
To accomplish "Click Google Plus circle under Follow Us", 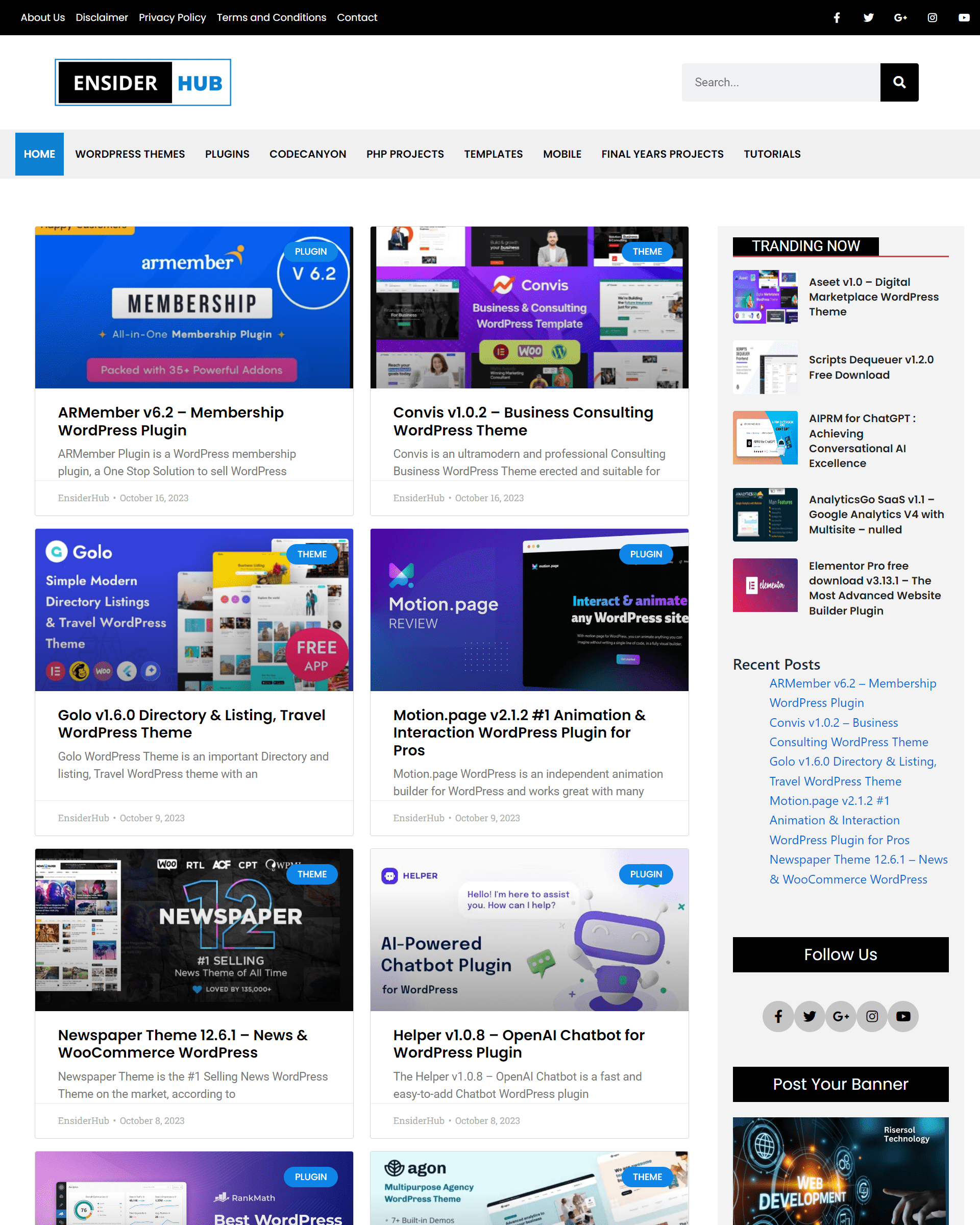I will 841,1016.
